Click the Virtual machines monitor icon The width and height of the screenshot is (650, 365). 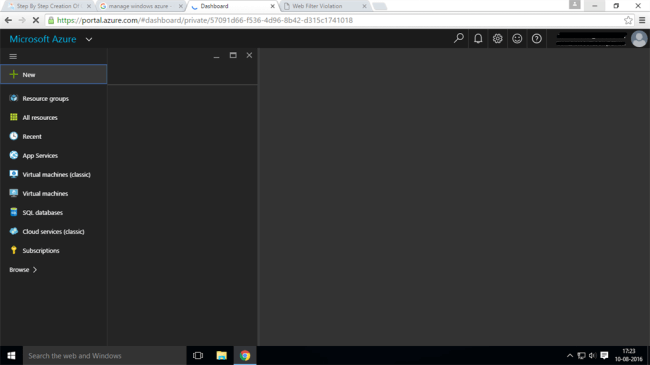point(14,193)
